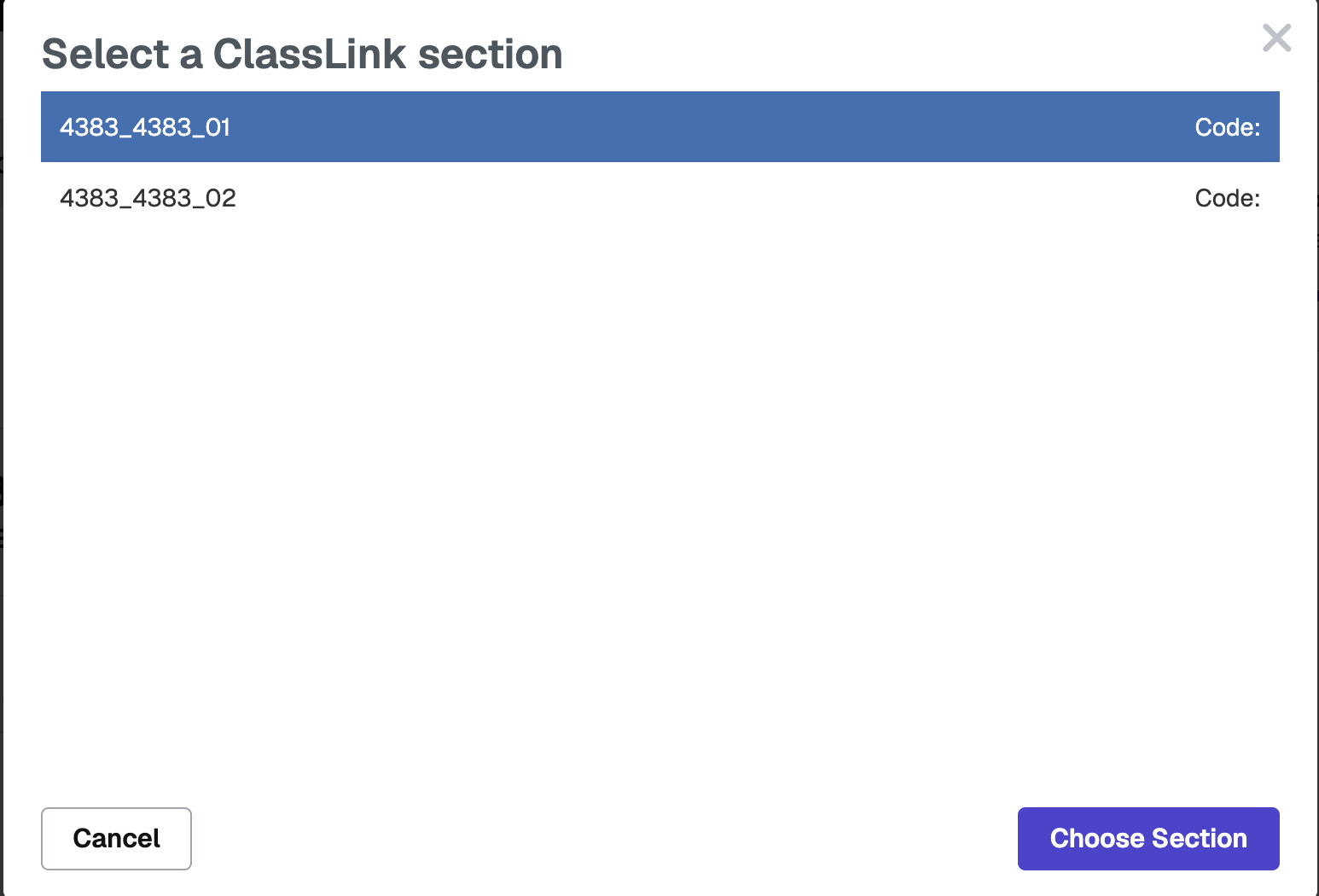Pick the blue highlighted section row
Image resolution: width=1319 pixels, height=896 pixels.
659,126
